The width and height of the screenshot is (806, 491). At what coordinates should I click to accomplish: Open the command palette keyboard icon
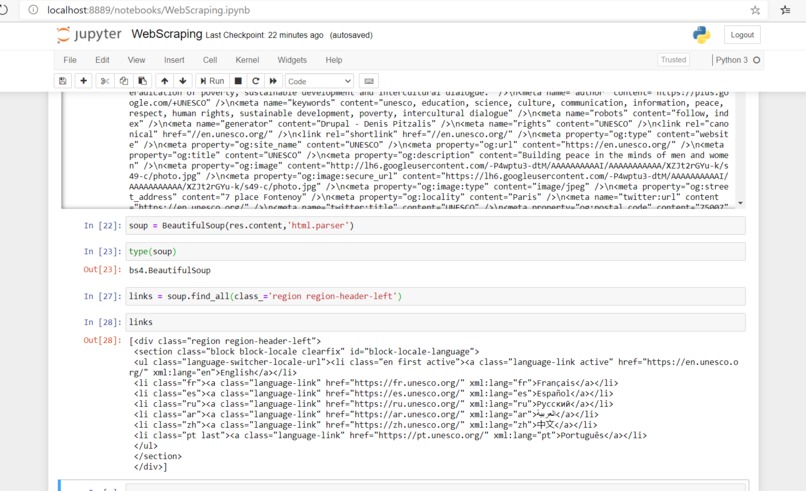[x=369, y=81]
